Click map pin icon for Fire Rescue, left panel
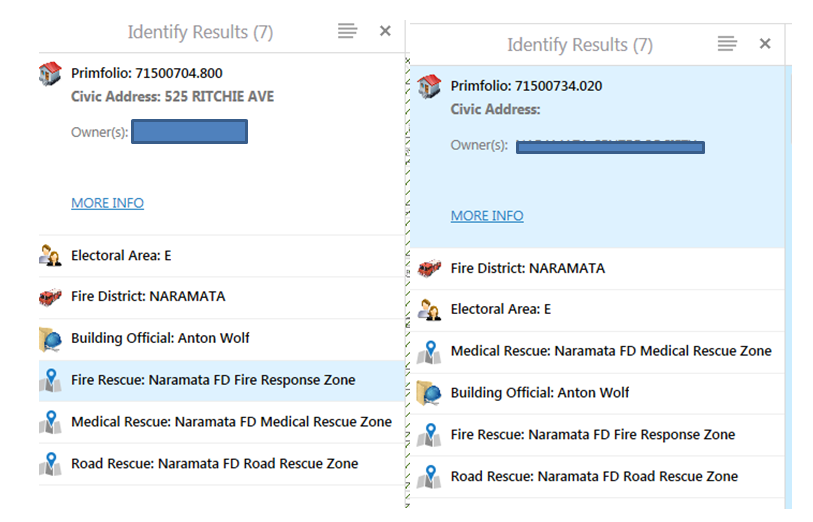 [50, 380]
